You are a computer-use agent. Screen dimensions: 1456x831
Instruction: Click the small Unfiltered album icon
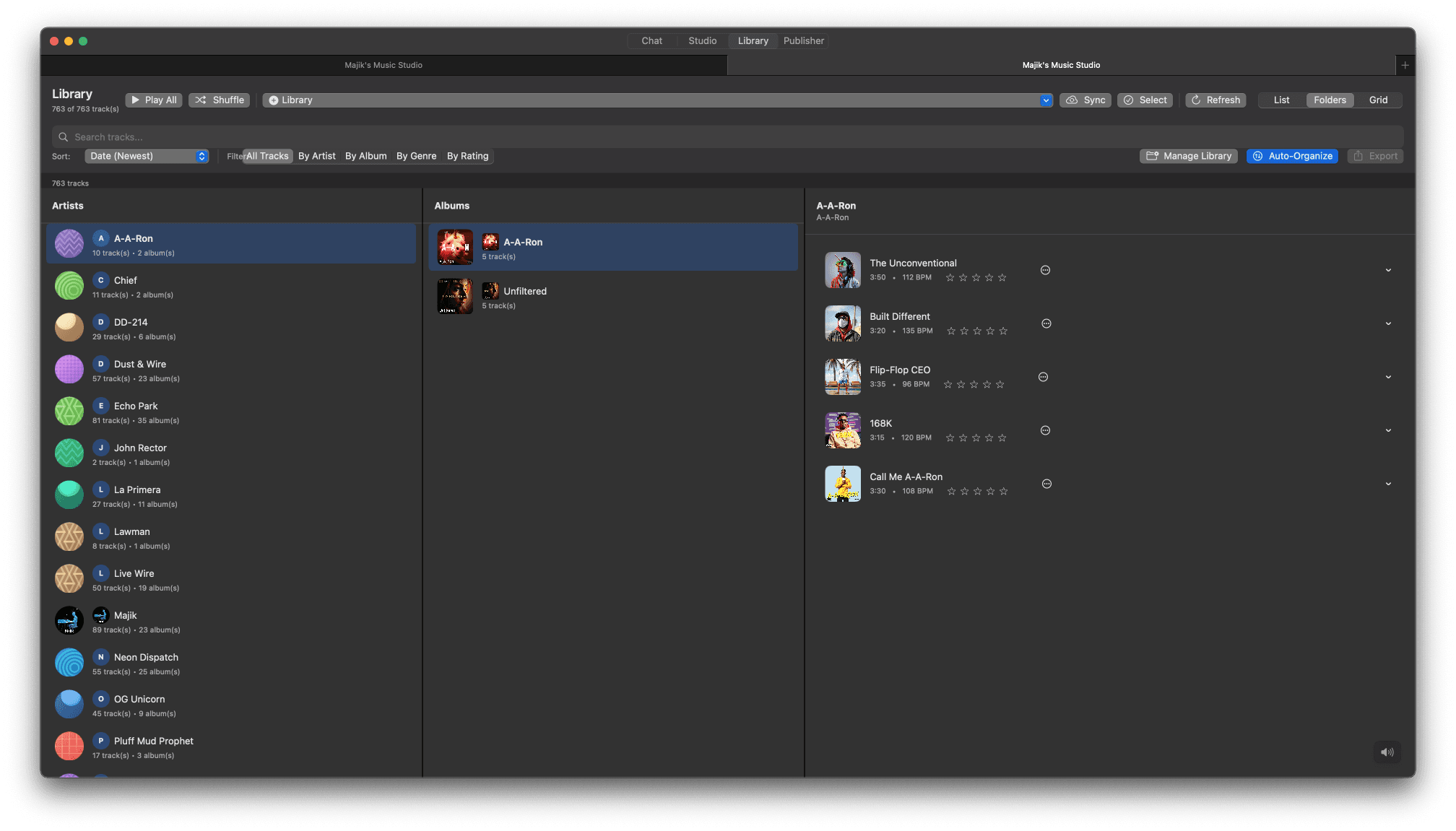point(490,291)
